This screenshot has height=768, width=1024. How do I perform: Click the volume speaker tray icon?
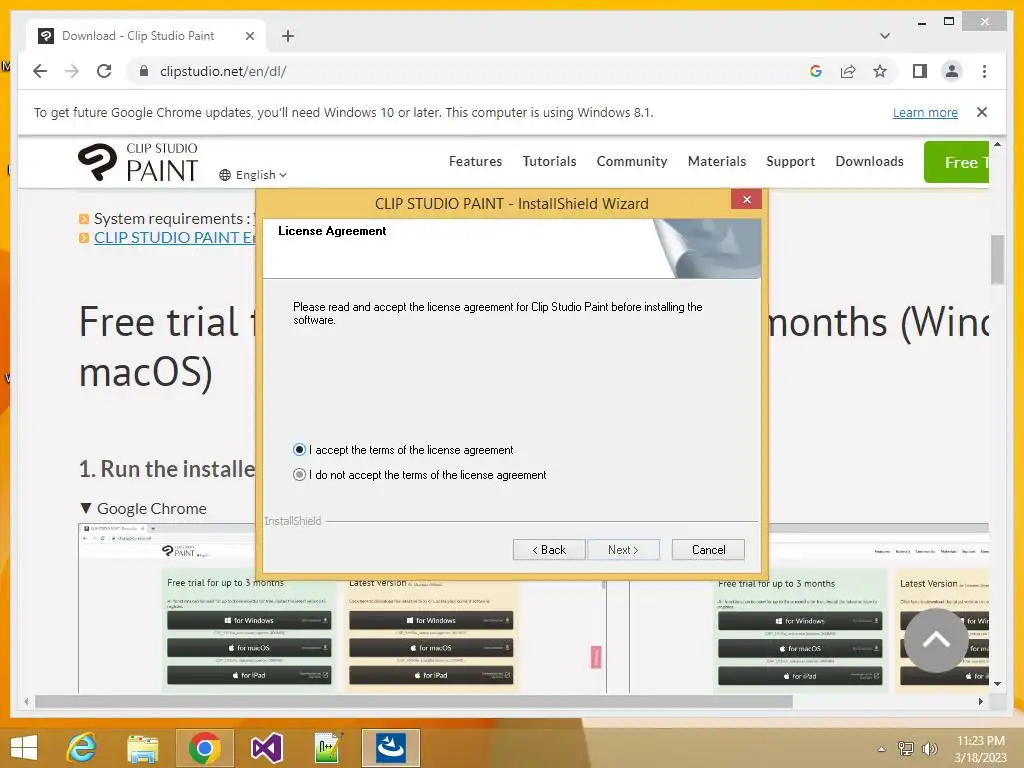coord(929,748)
